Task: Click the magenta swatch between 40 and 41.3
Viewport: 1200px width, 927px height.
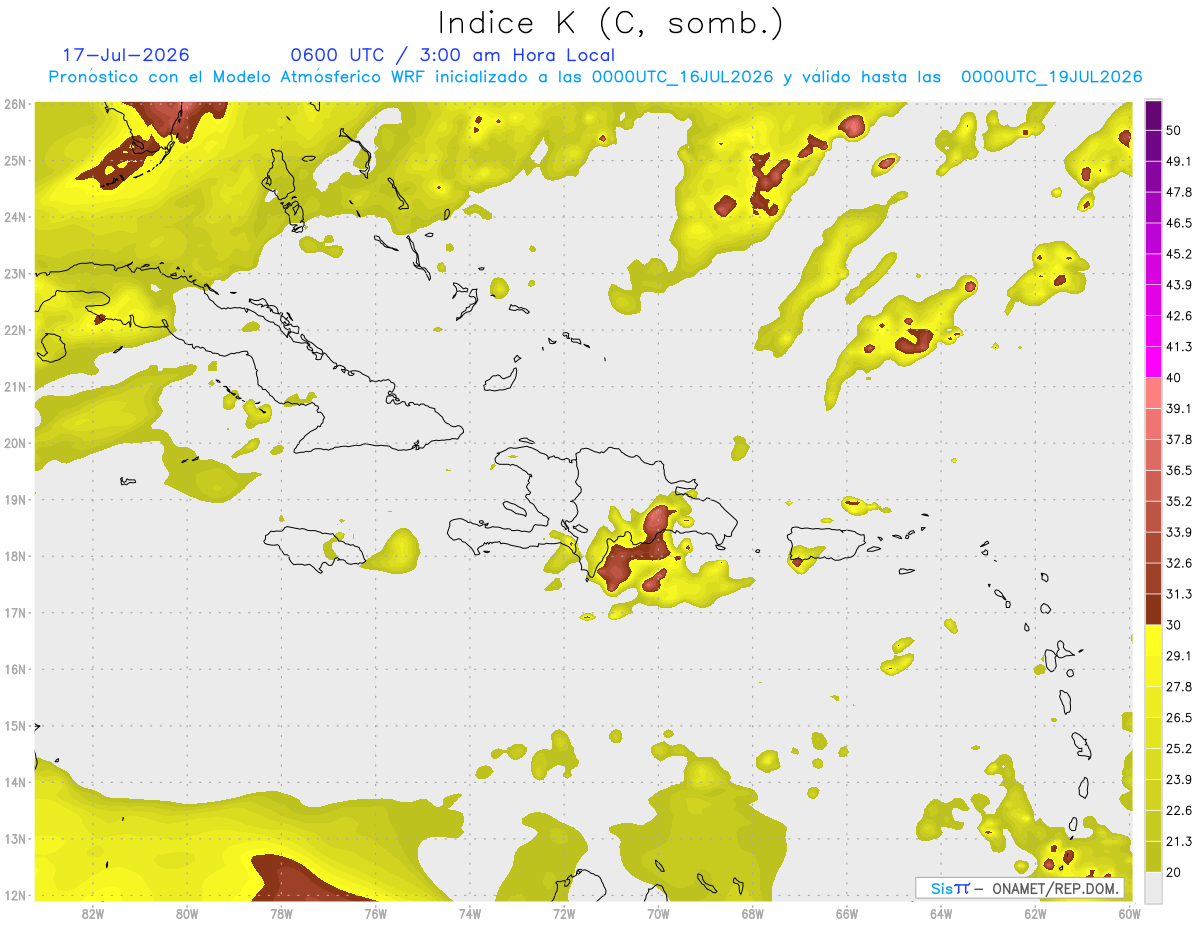Action: point(1153,362)
